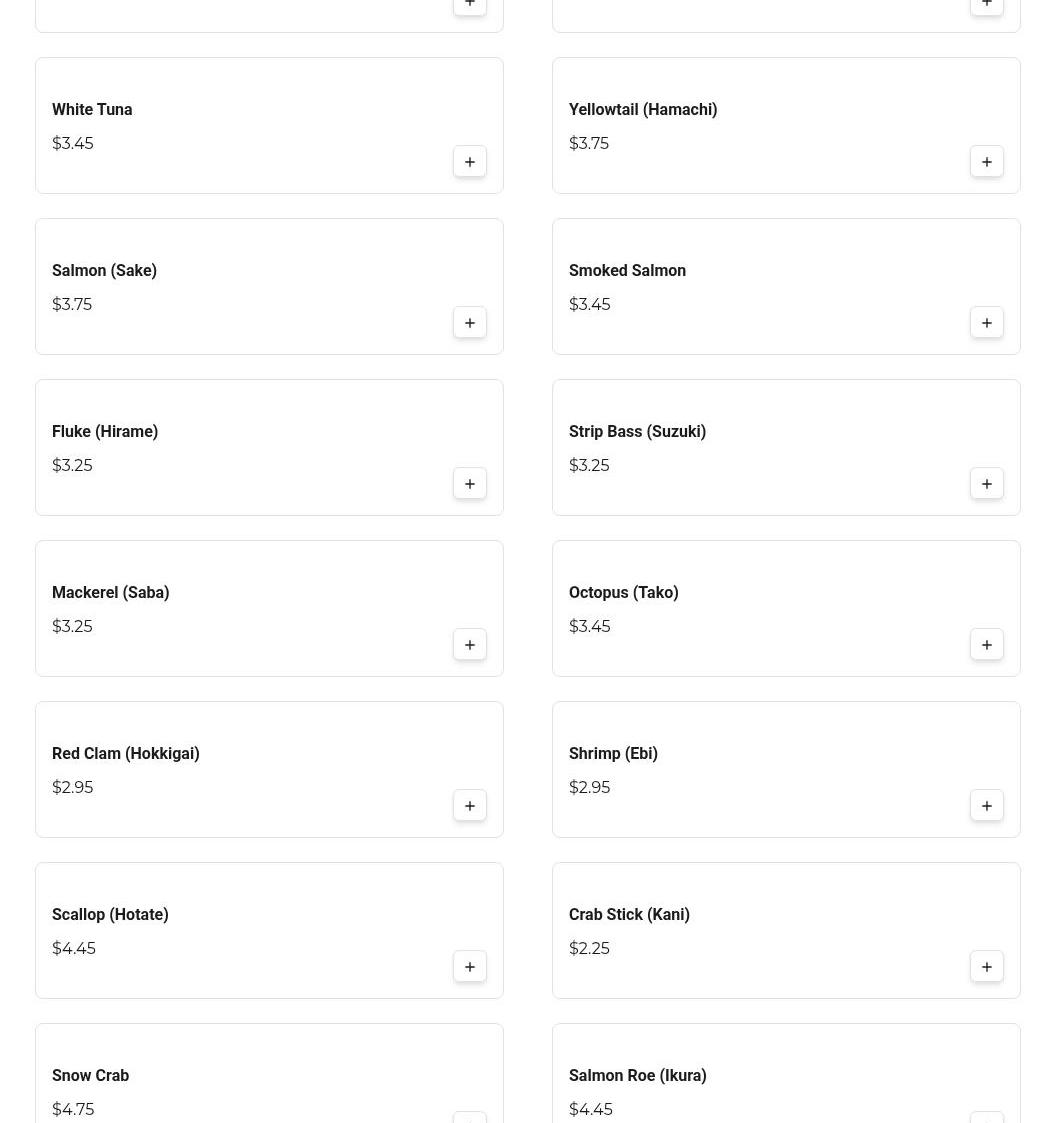
Task: Add White Tuna to the order
Action: (470, 162)
